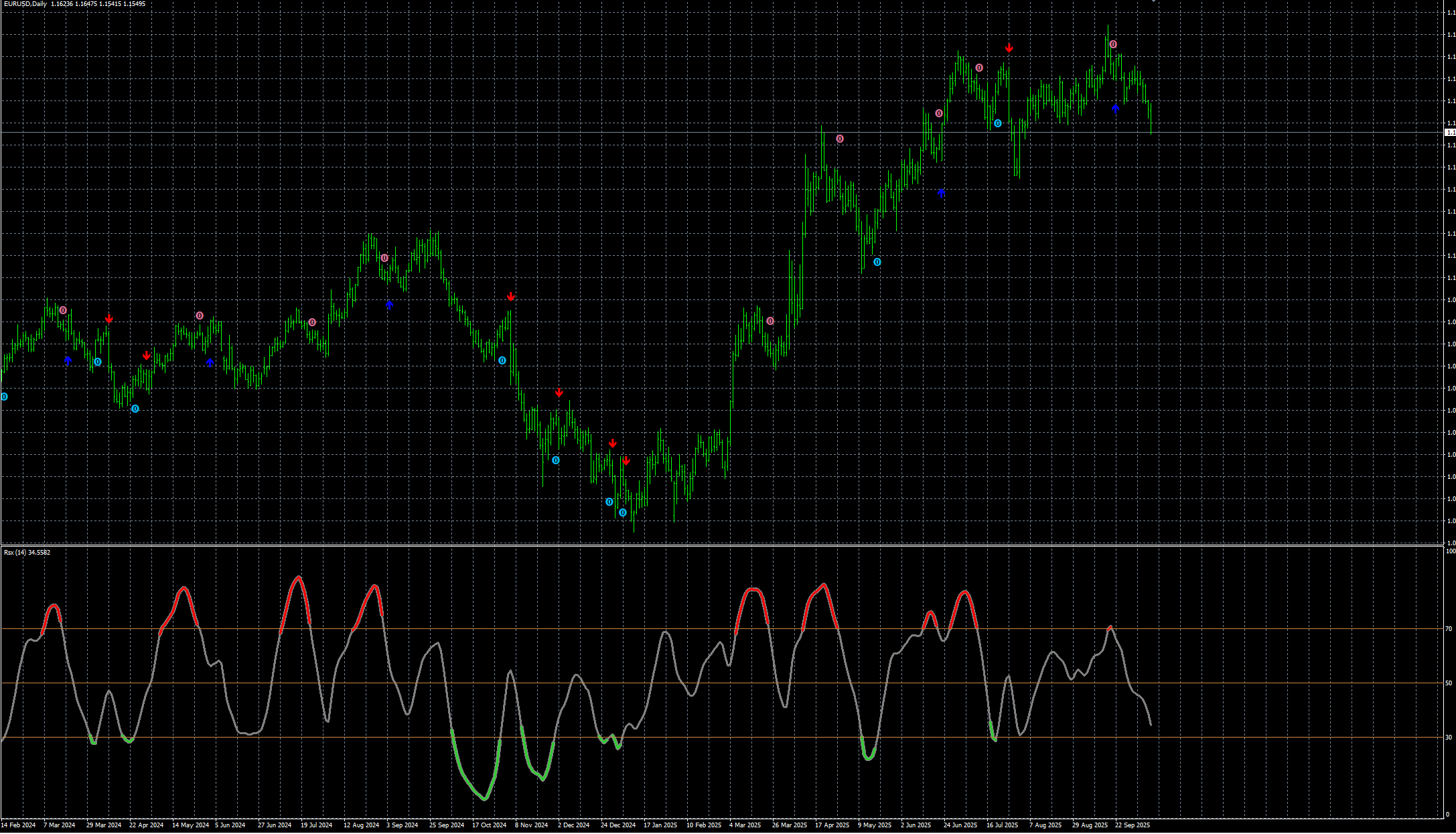Click the blue circle marker at start of November 2024
This screenshot has height=834, width=1456.
(x=502, y=360)
